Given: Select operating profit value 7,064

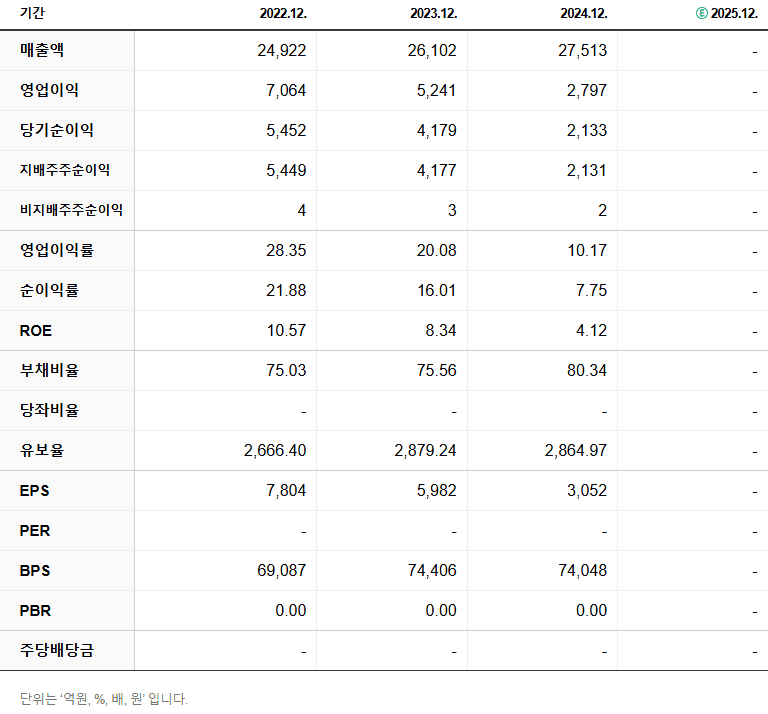Looking at the screenshot, I should (x=286, y=91).
